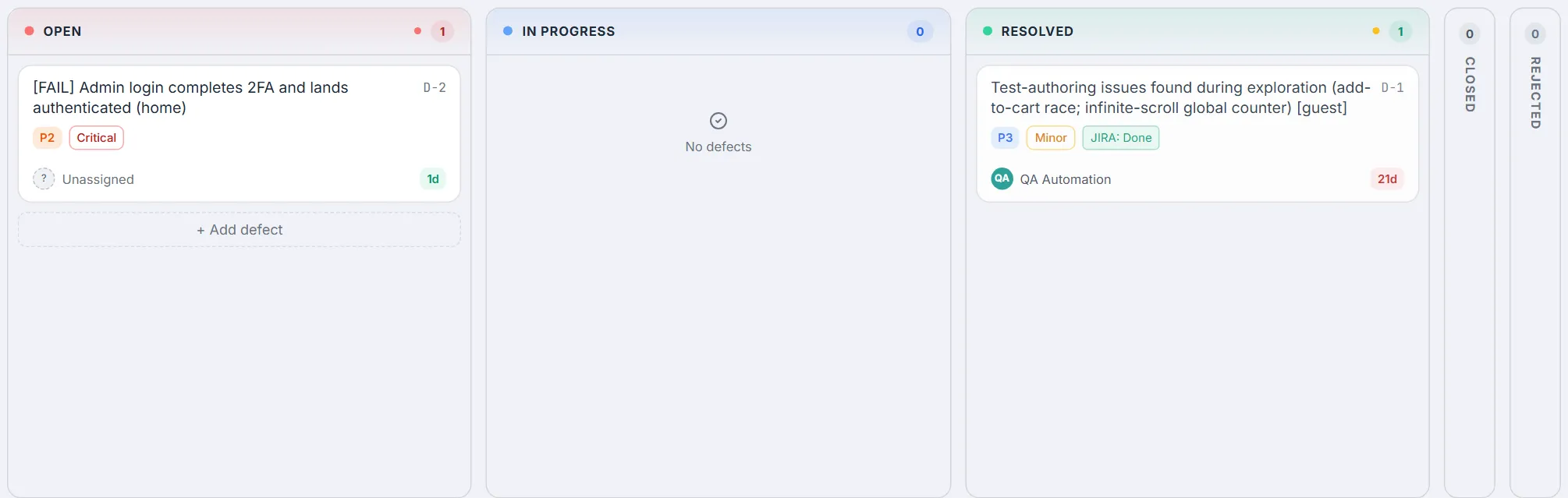Click the Resolved column count badge
The image size is (1568, 498).
tap(1400, 31)
